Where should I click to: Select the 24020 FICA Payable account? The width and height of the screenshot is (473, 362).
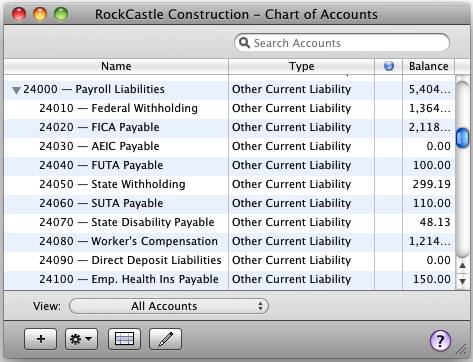230,127
